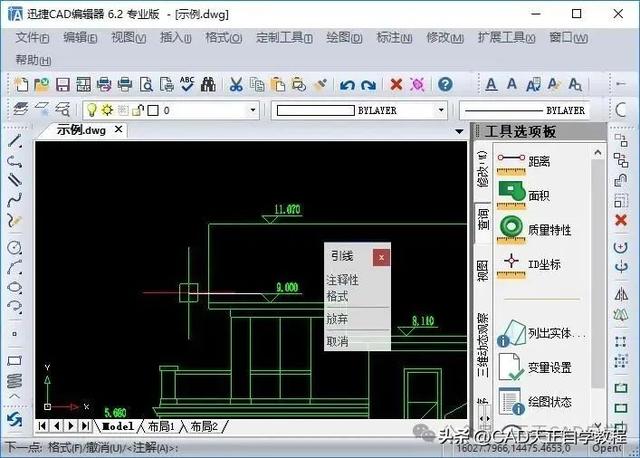Close the 引线 popup with red X
640x458 pixels.
(x=381, y=257)
